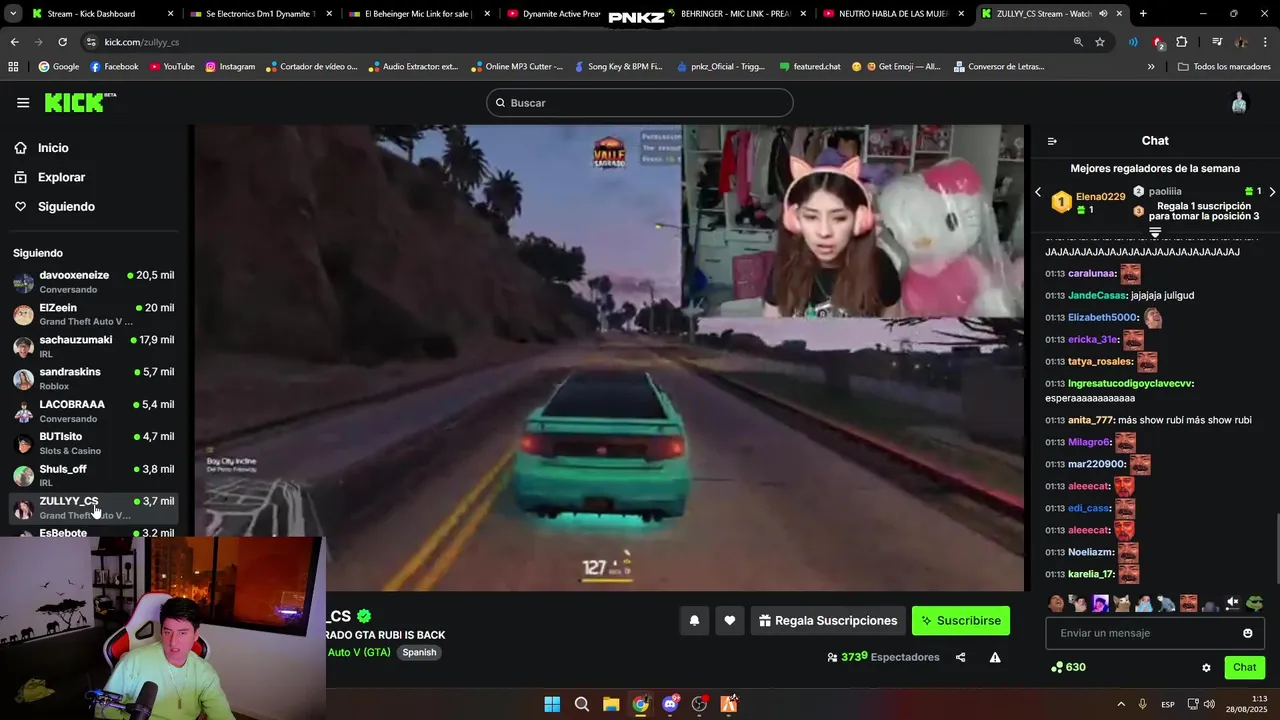
Task: Open the ElZeein channel
Action: point(93,314)
